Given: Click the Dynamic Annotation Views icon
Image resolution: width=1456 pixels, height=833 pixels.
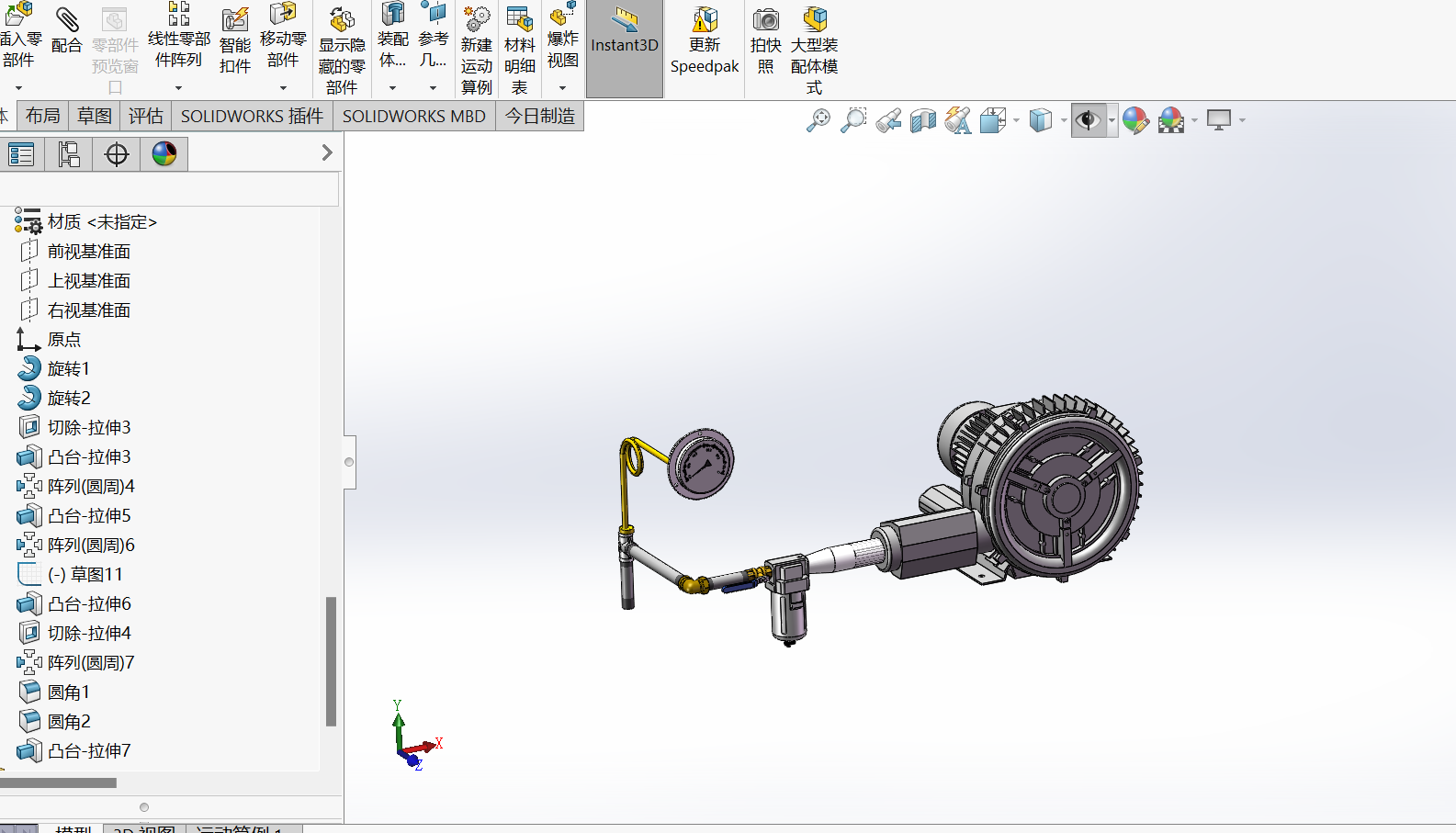Looking at the screenshot, I should point(958,120).
